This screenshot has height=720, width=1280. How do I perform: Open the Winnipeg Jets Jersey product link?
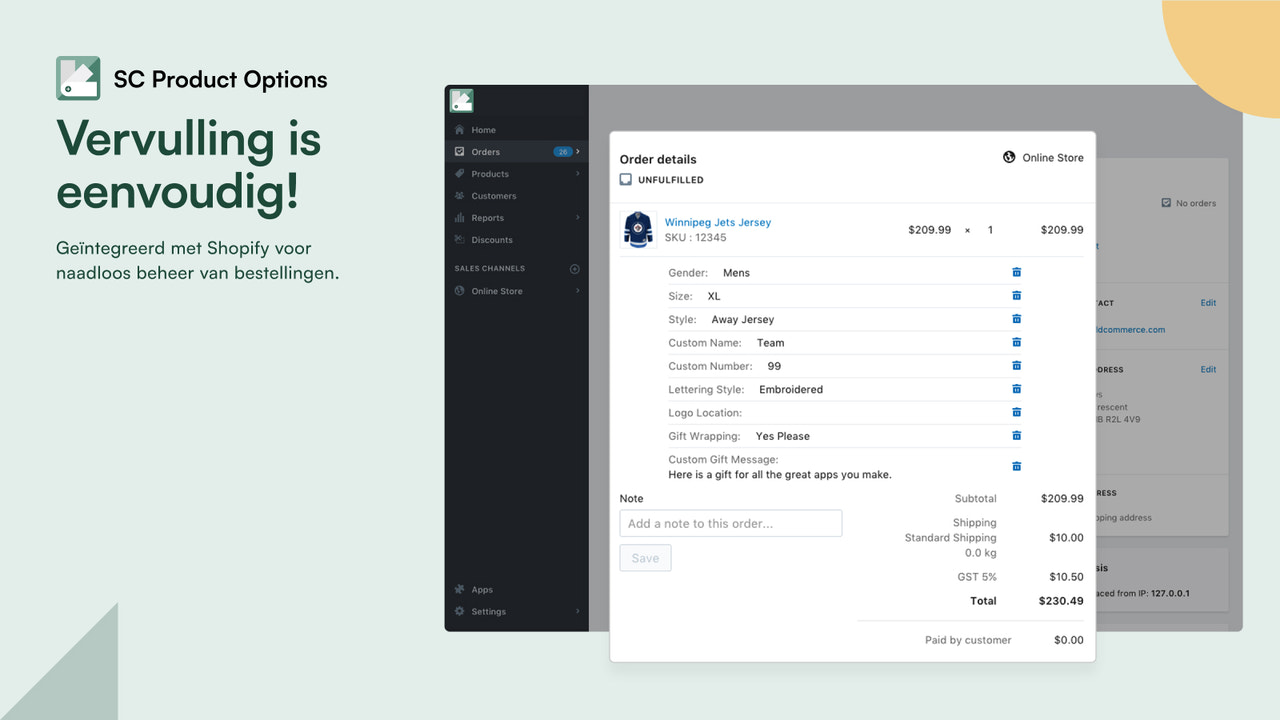718,222
